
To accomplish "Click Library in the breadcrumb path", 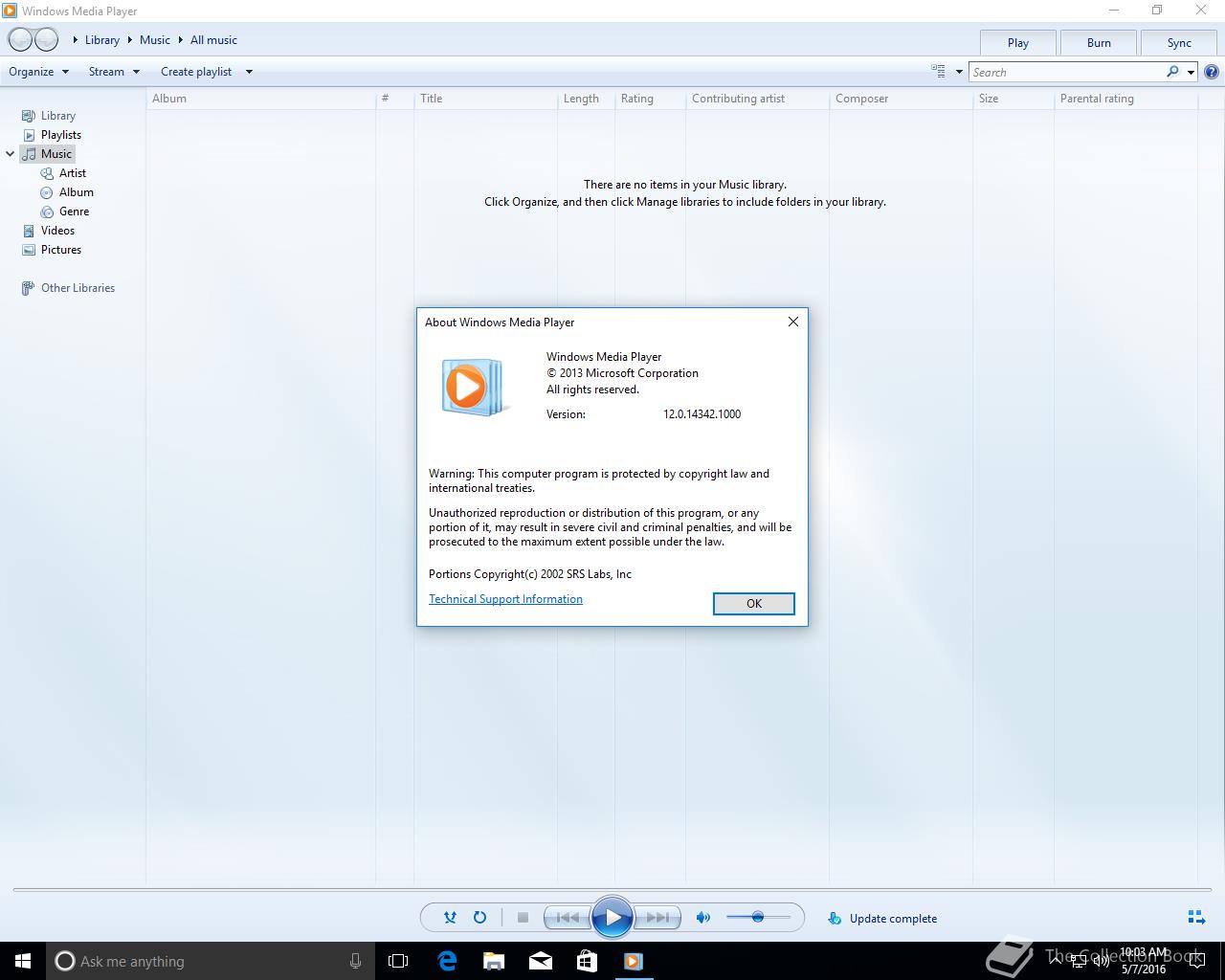I will click(102, 40).
